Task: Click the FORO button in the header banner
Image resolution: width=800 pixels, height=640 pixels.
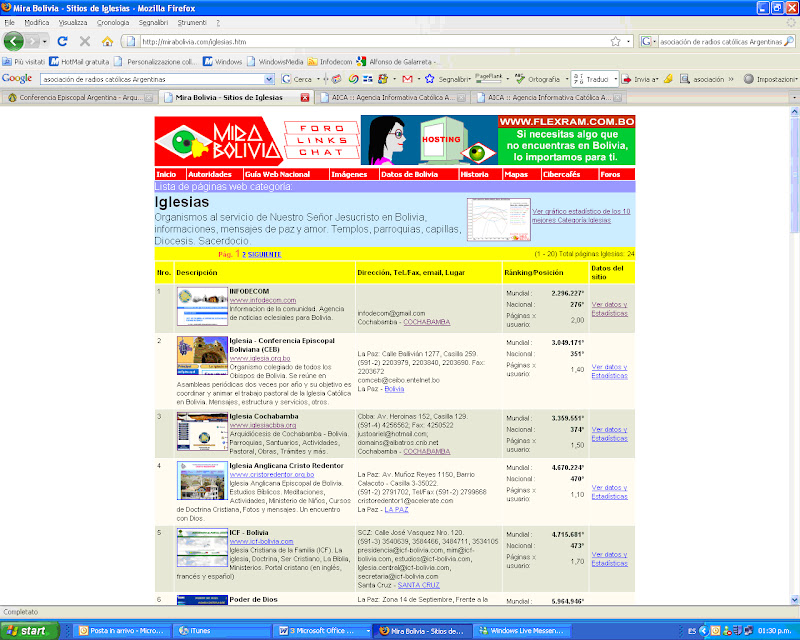Action: (x=321, y=128)
